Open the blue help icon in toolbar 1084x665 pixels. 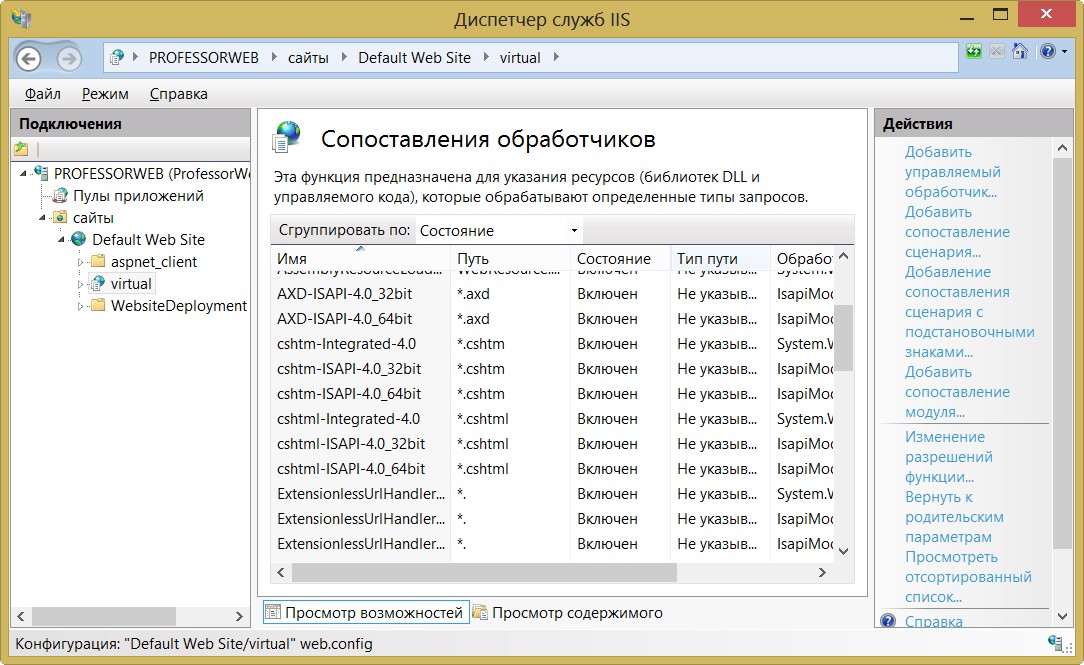tap(1048, 51)
